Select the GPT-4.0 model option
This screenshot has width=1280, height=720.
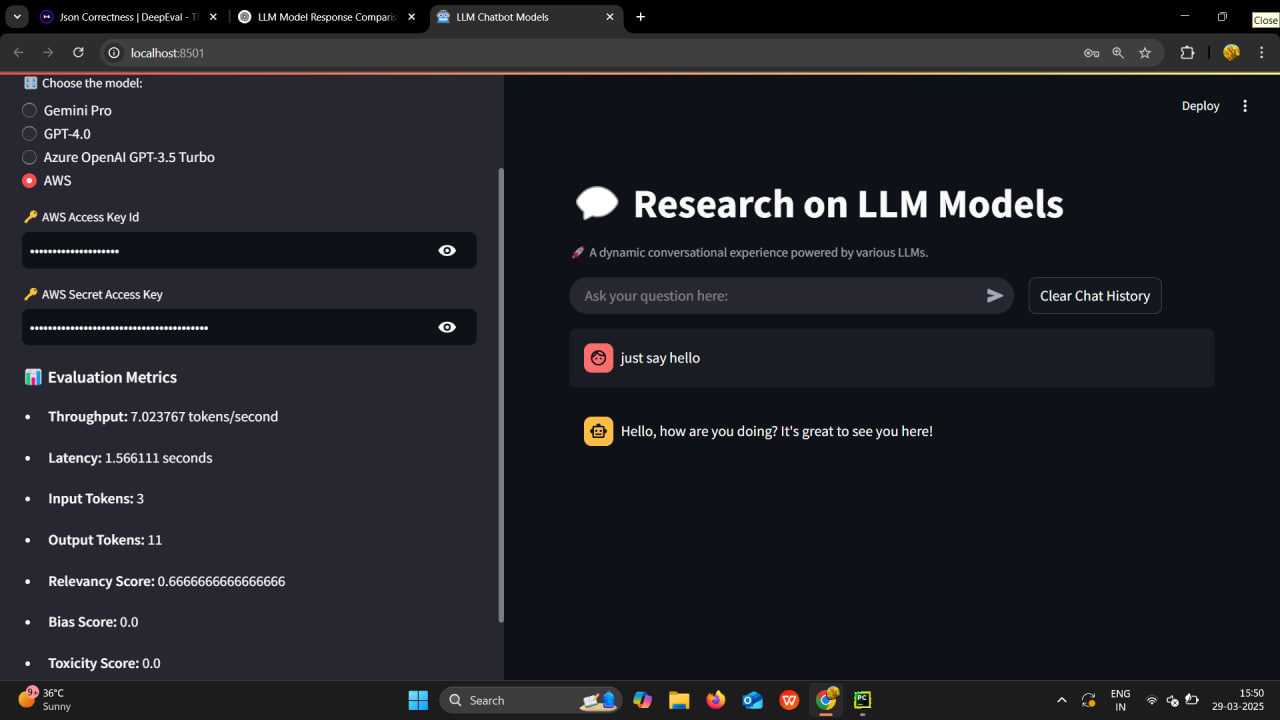click(x=30, y=134)
